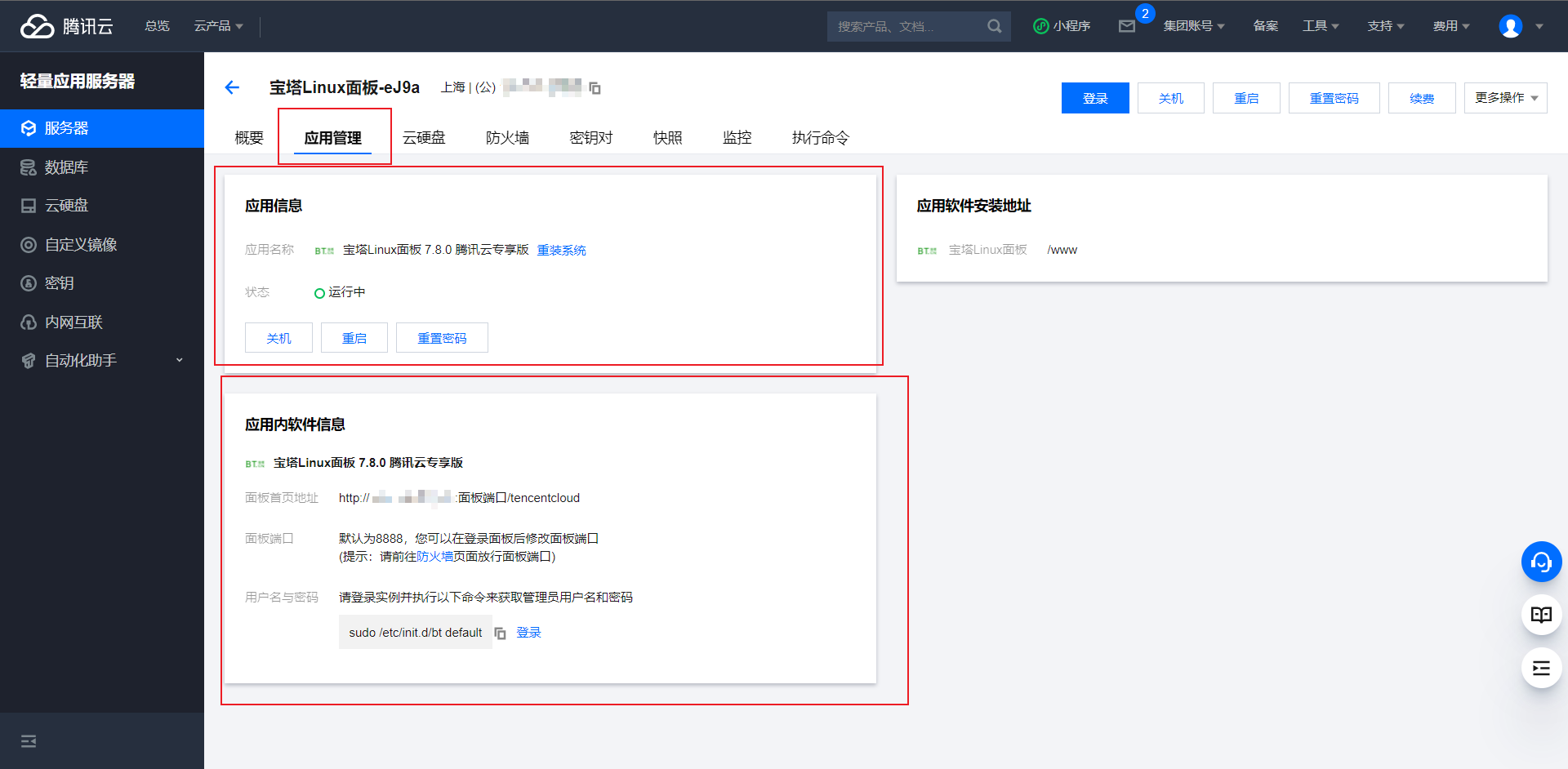The image size is (1568, 769).
Task: Switch to the 快照 tab
Action: click(x=667, y=138)
